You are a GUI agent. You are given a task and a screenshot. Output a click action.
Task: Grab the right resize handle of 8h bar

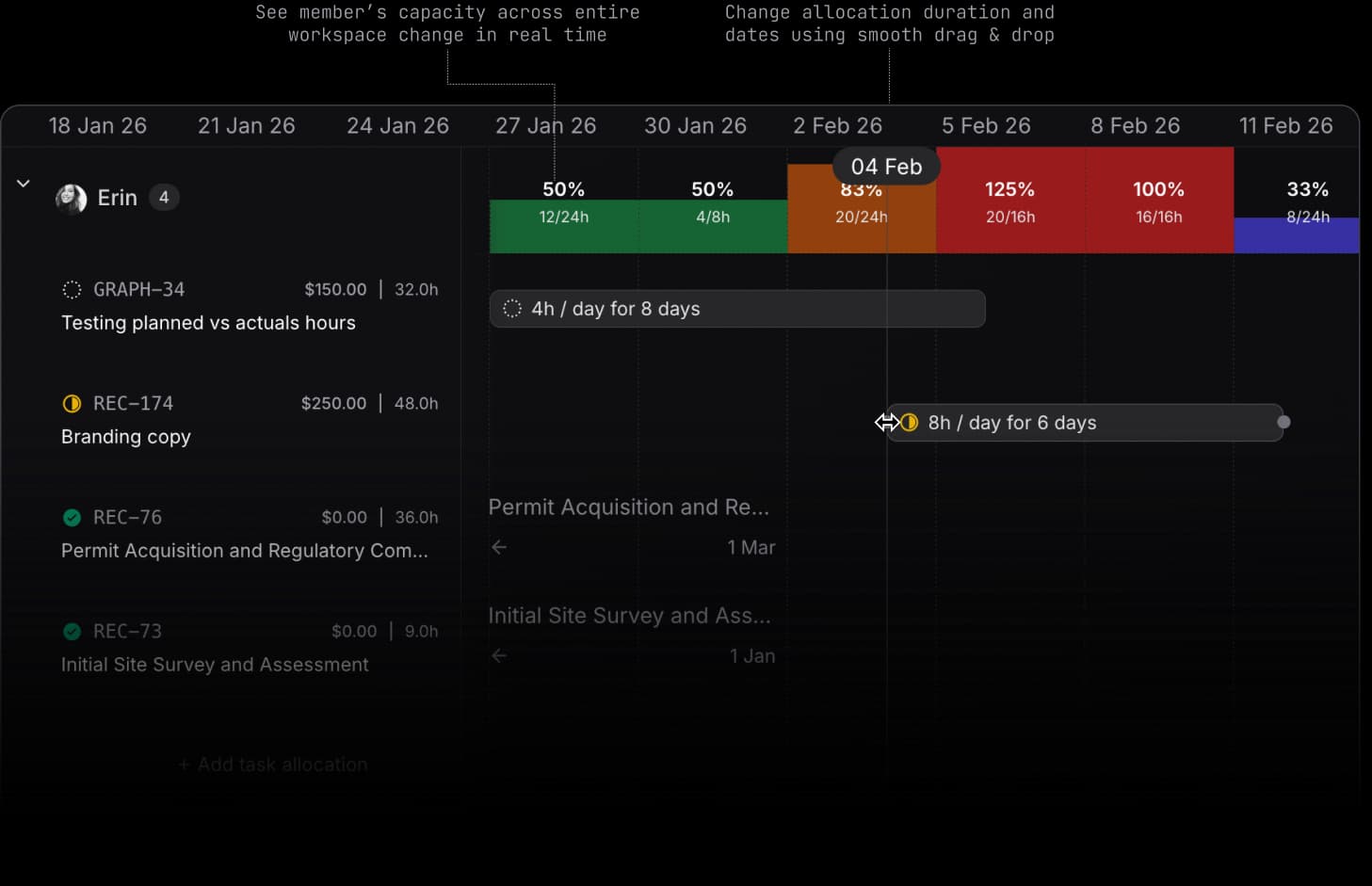tap(1283, 423)
